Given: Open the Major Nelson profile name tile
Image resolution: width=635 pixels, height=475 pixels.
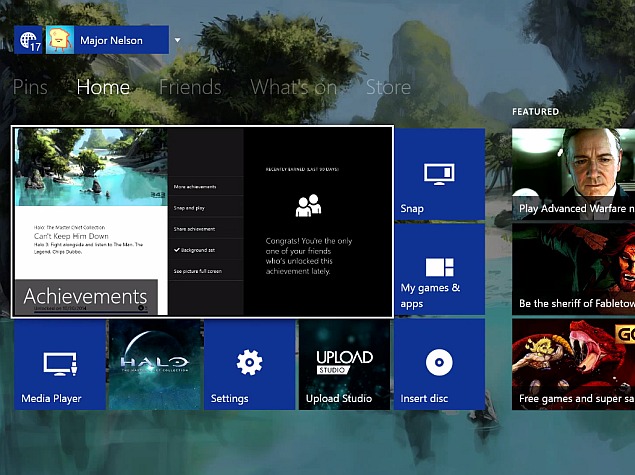Looking at the screenshot, I should (x=121, y=40).
